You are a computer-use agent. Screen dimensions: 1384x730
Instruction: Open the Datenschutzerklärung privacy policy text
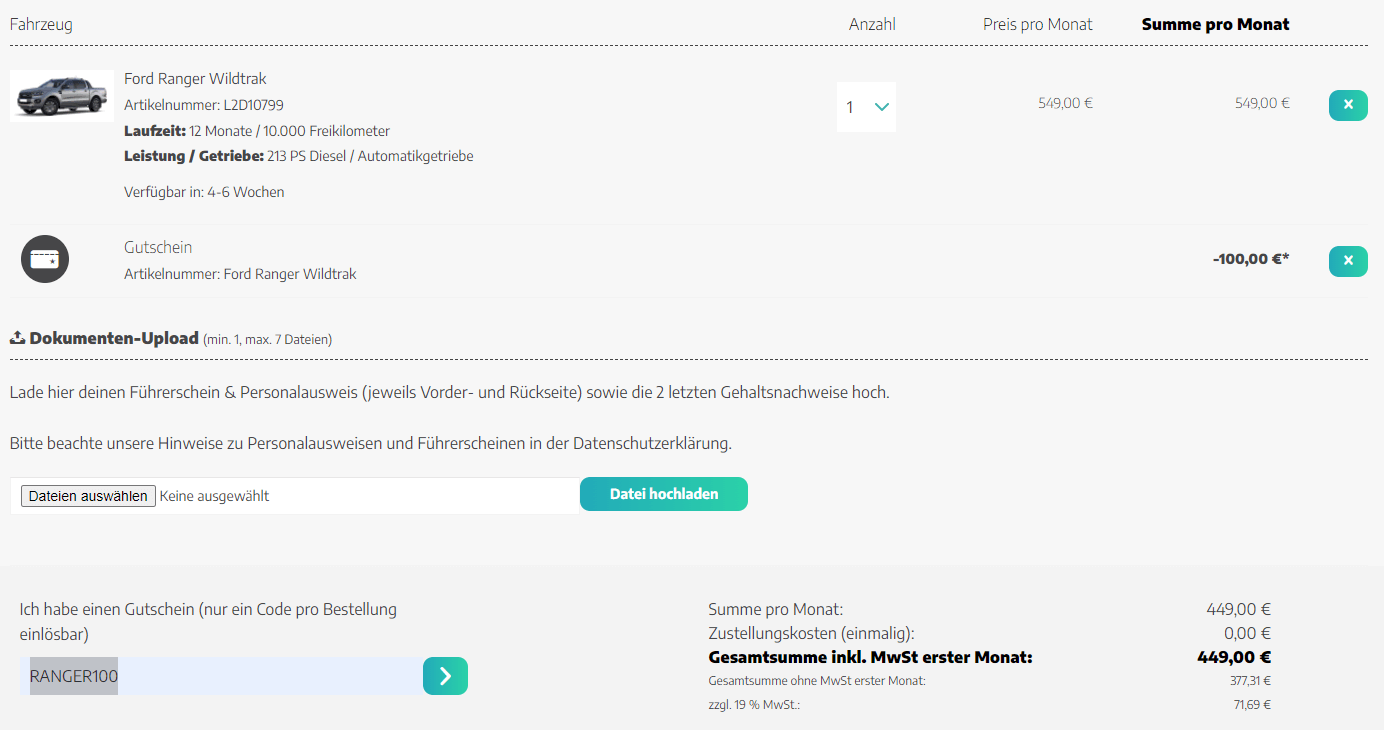(x=652, y=443)
